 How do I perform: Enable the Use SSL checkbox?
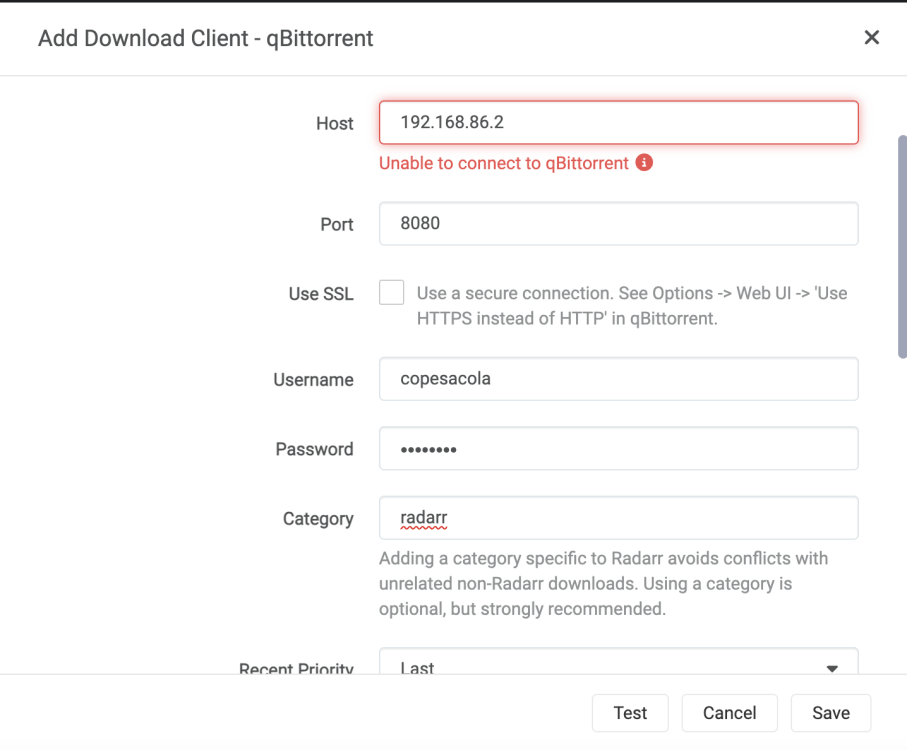392,293
